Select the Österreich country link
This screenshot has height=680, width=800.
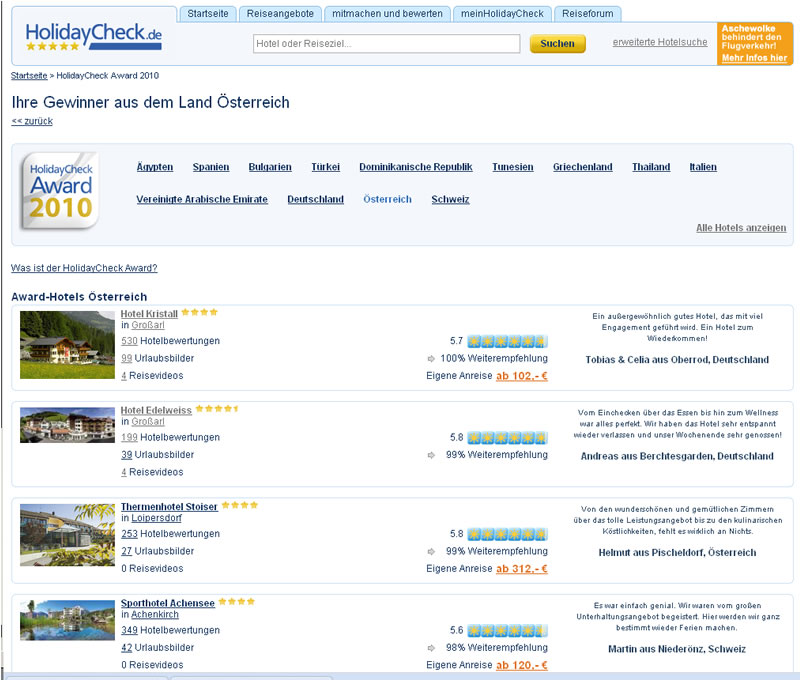coord(387,199)
